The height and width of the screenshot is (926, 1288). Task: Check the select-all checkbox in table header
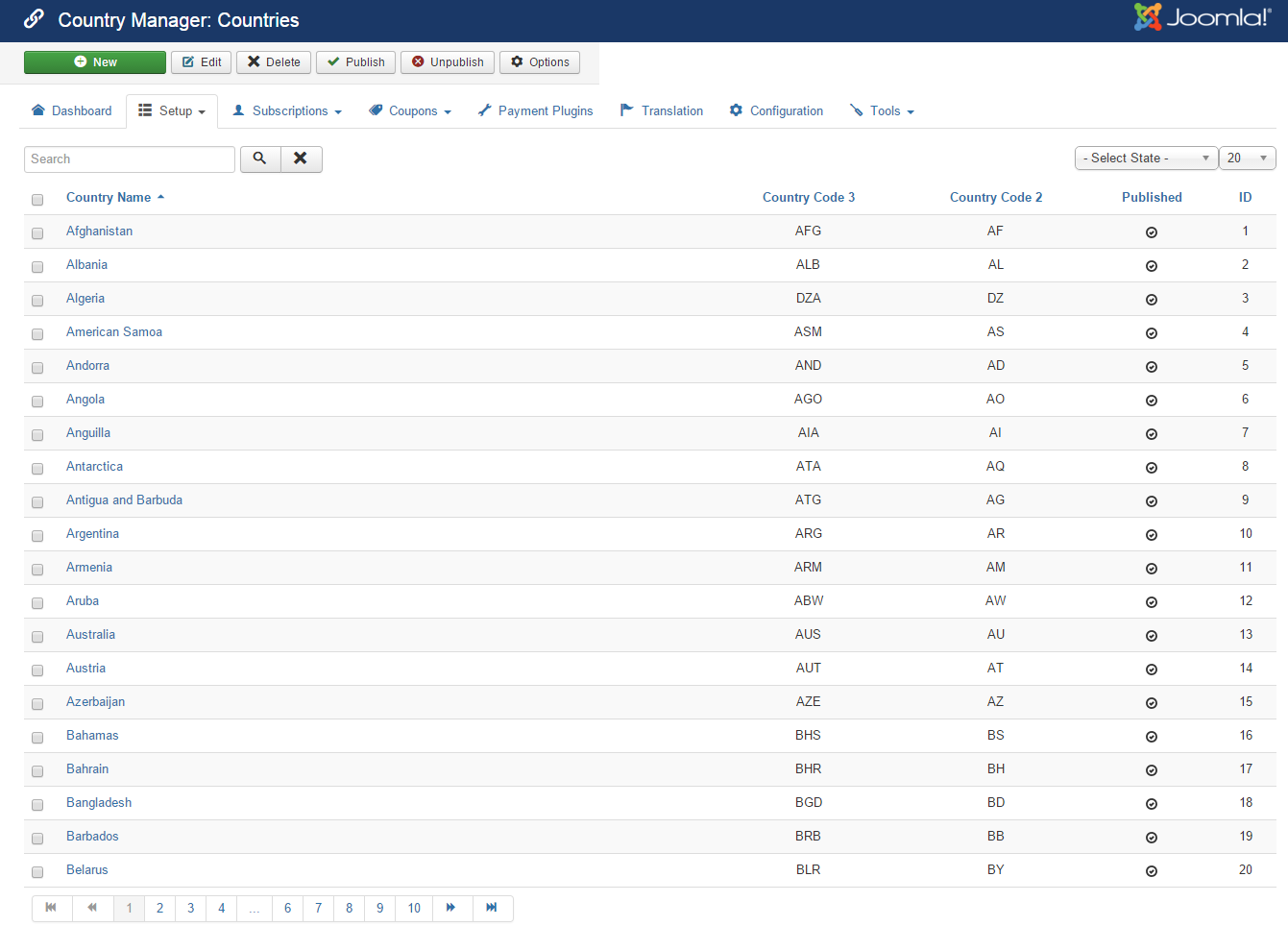pyautogui.click(x=37, y=200)
